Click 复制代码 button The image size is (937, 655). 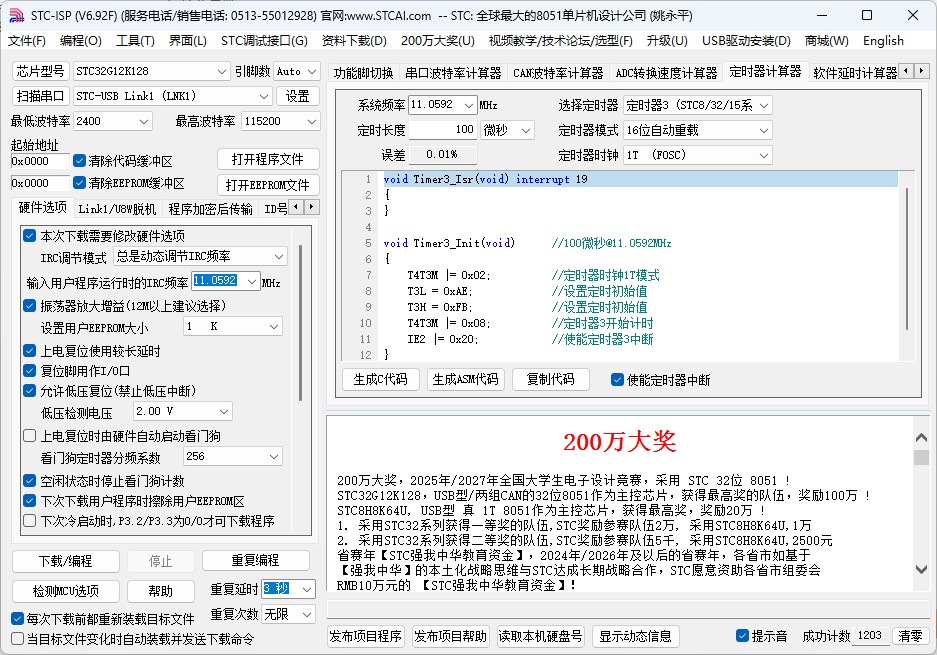pyautogui.click(x=550, y=379)
